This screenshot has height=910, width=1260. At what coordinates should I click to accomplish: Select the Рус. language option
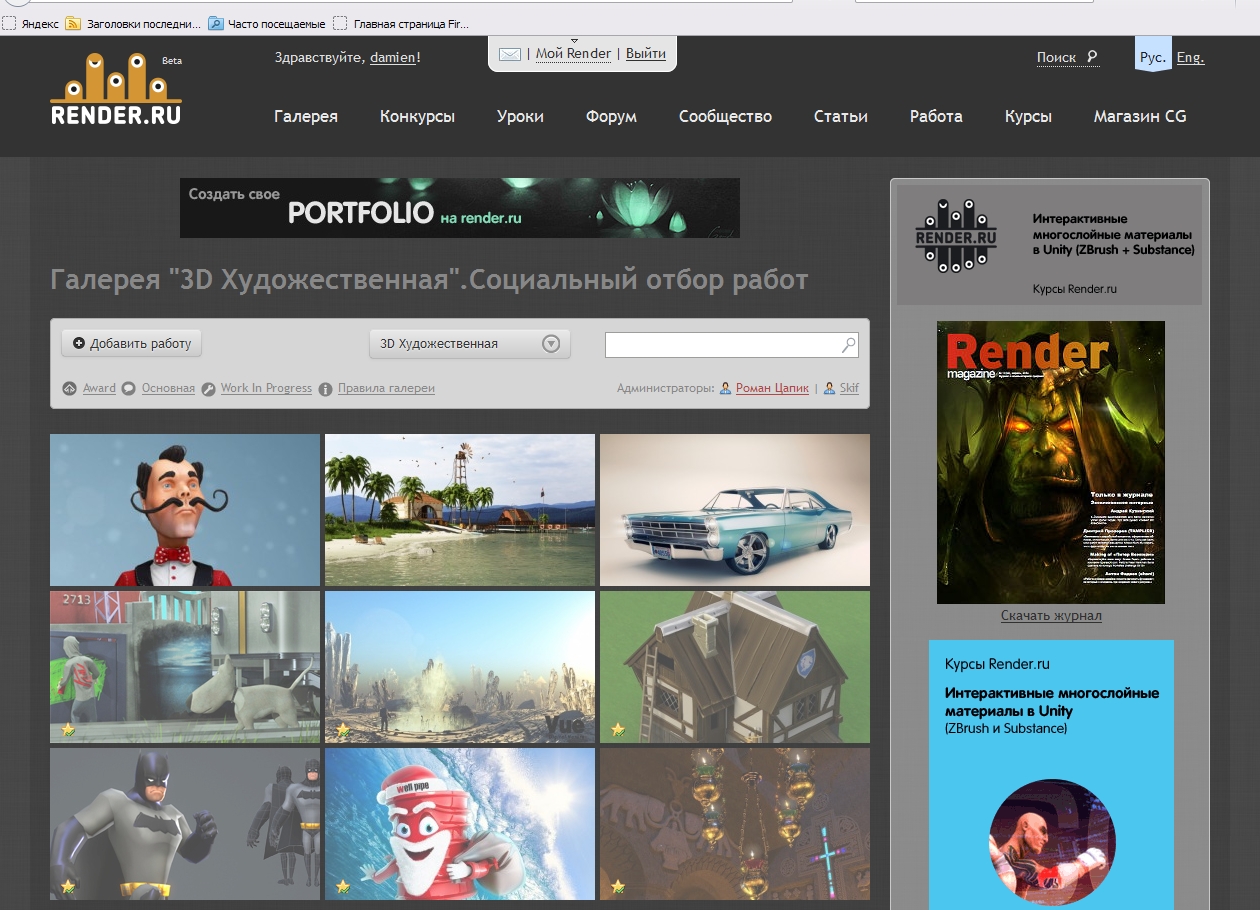(1152, 58)
